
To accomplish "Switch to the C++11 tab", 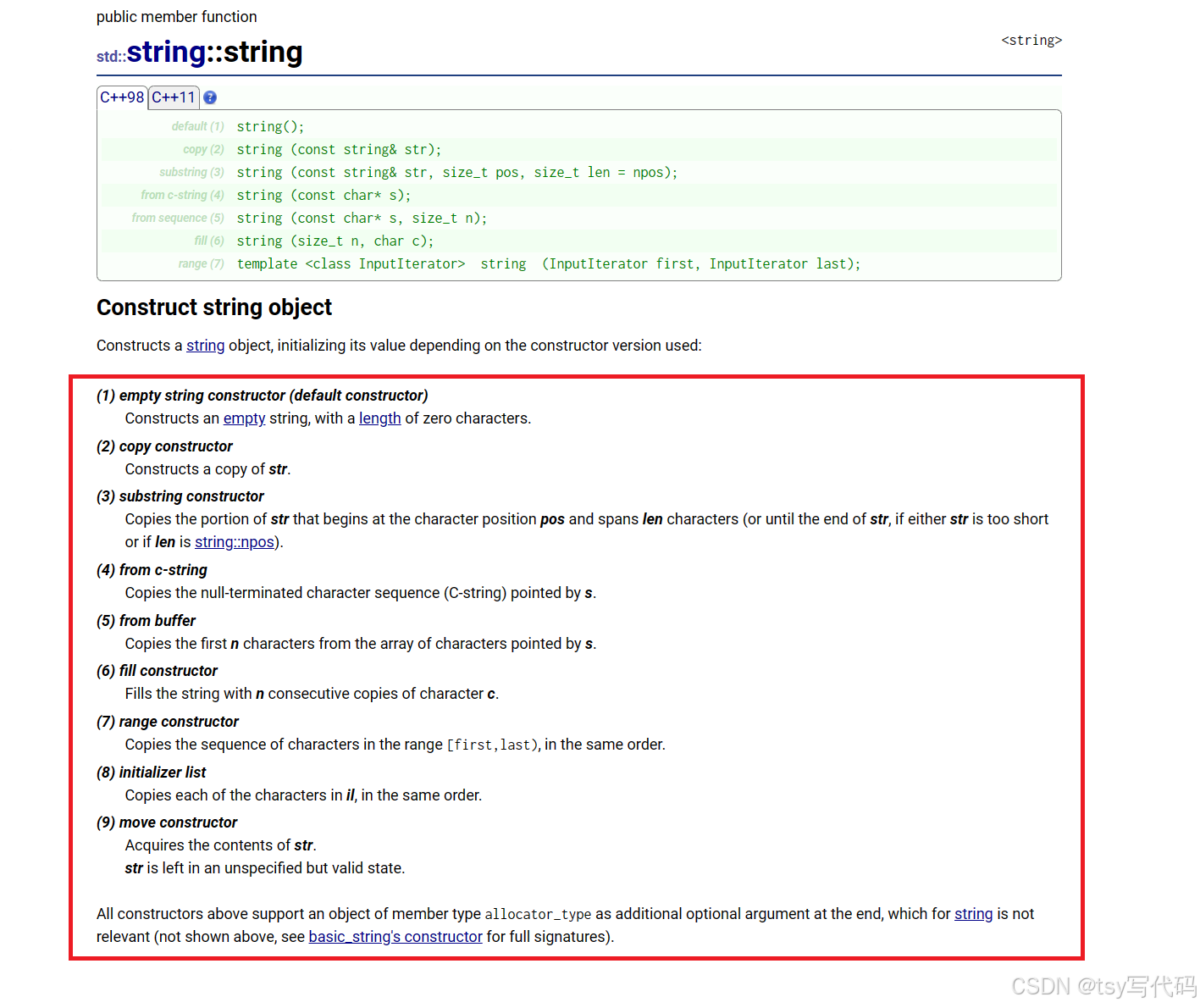I will point(174,97).
